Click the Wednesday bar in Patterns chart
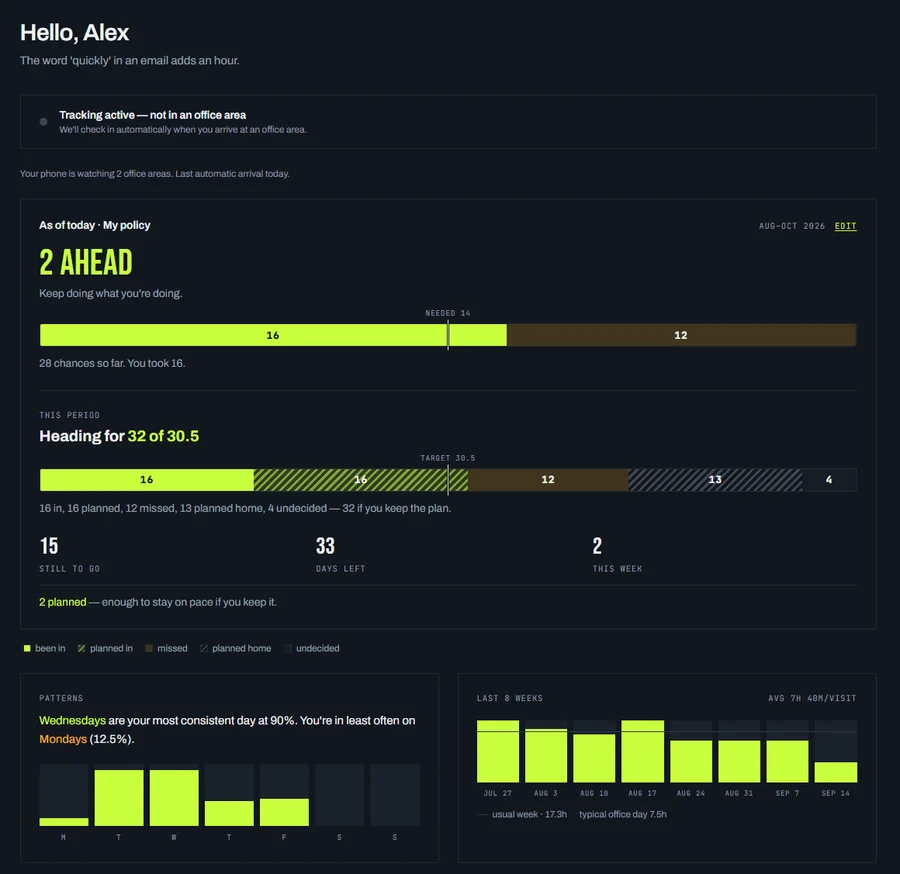Screen dimensions: 900x874 click(174, 798)
